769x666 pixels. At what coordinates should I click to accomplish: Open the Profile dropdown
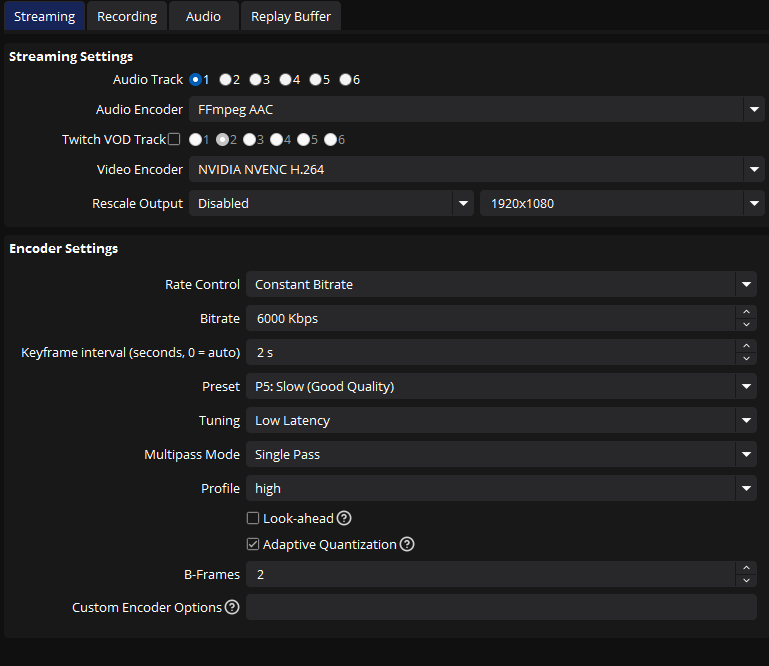[x=501, y=488]
